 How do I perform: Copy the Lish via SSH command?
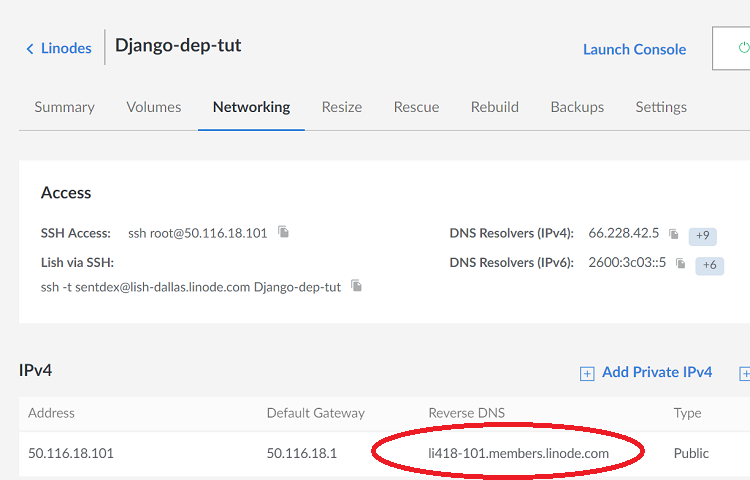(357, 286)
